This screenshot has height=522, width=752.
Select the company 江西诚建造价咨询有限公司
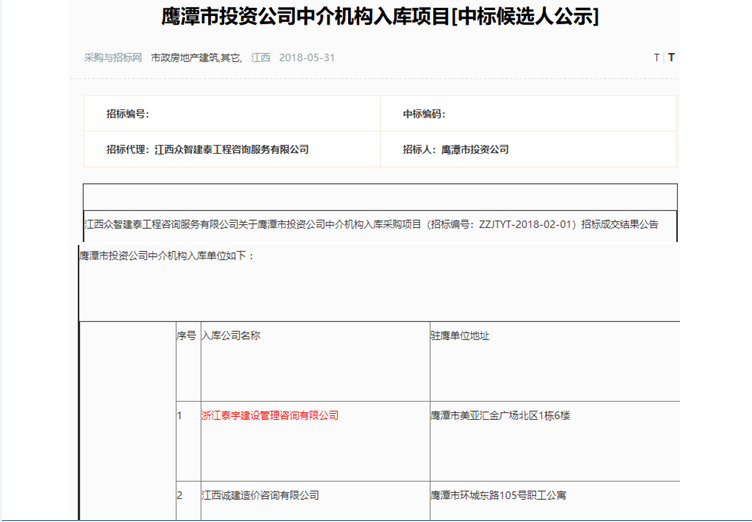260,495
